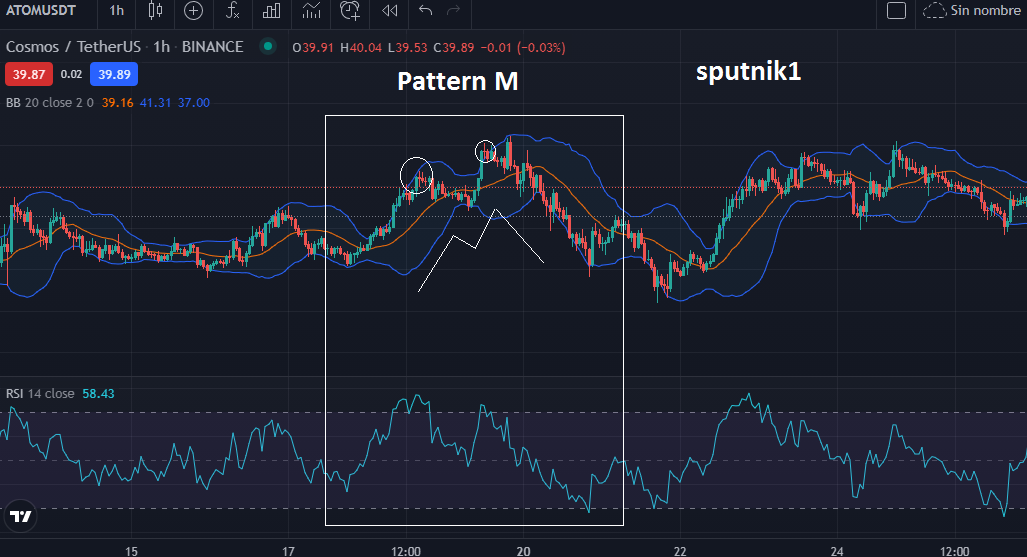
Task: Click date label 24 on time axis
Action: 837,551
